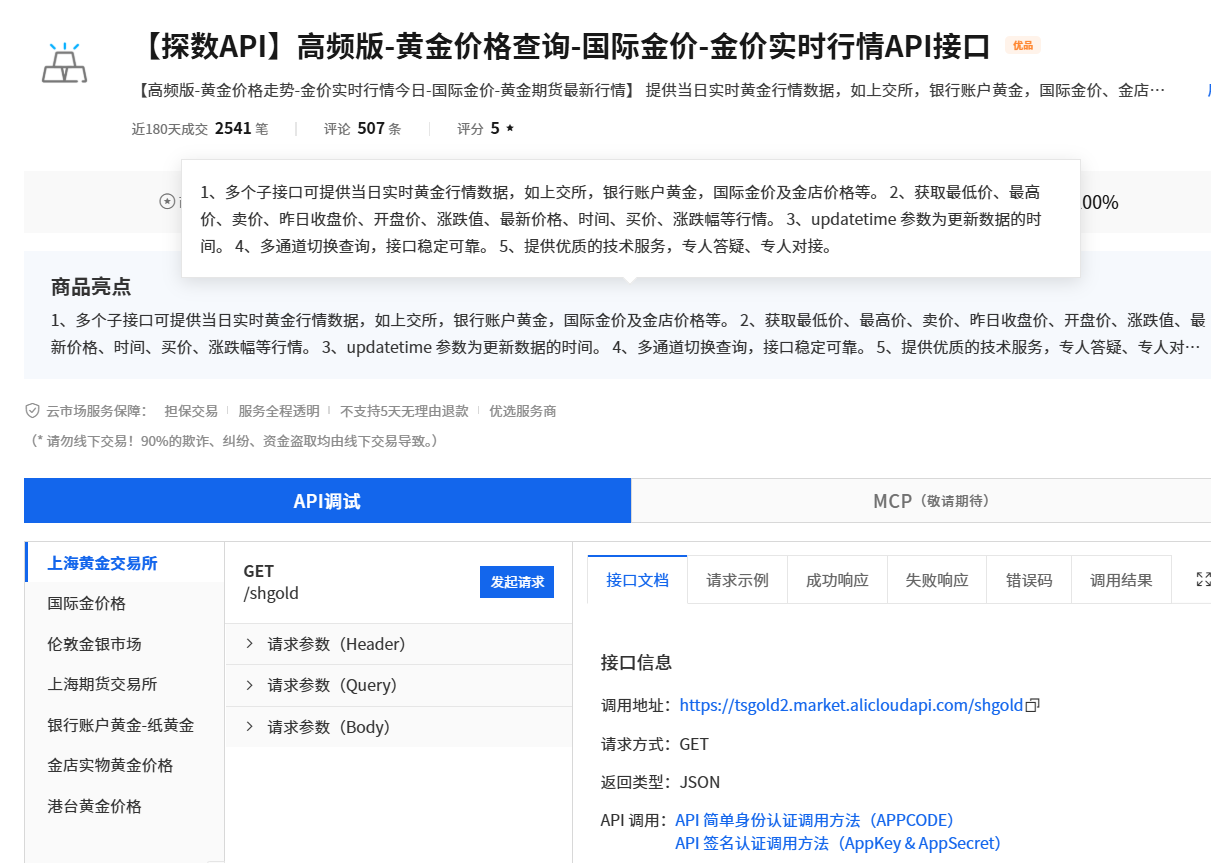Image resolution: width=1211 pixels, height=863 pixels.
Task: Select 国际金价格 in the left sidebar
Action: [x=86, y=603]
